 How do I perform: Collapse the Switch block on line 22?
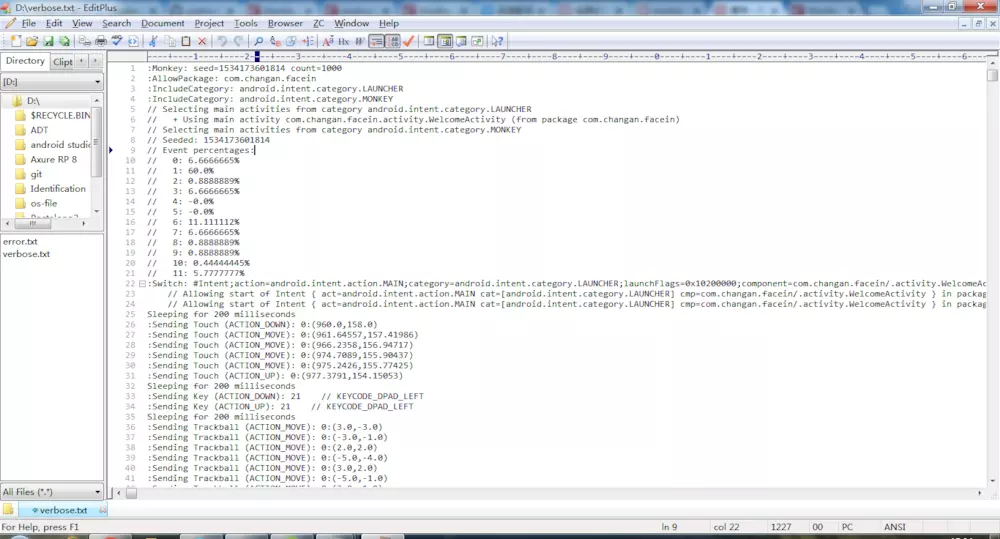(142, 284)
